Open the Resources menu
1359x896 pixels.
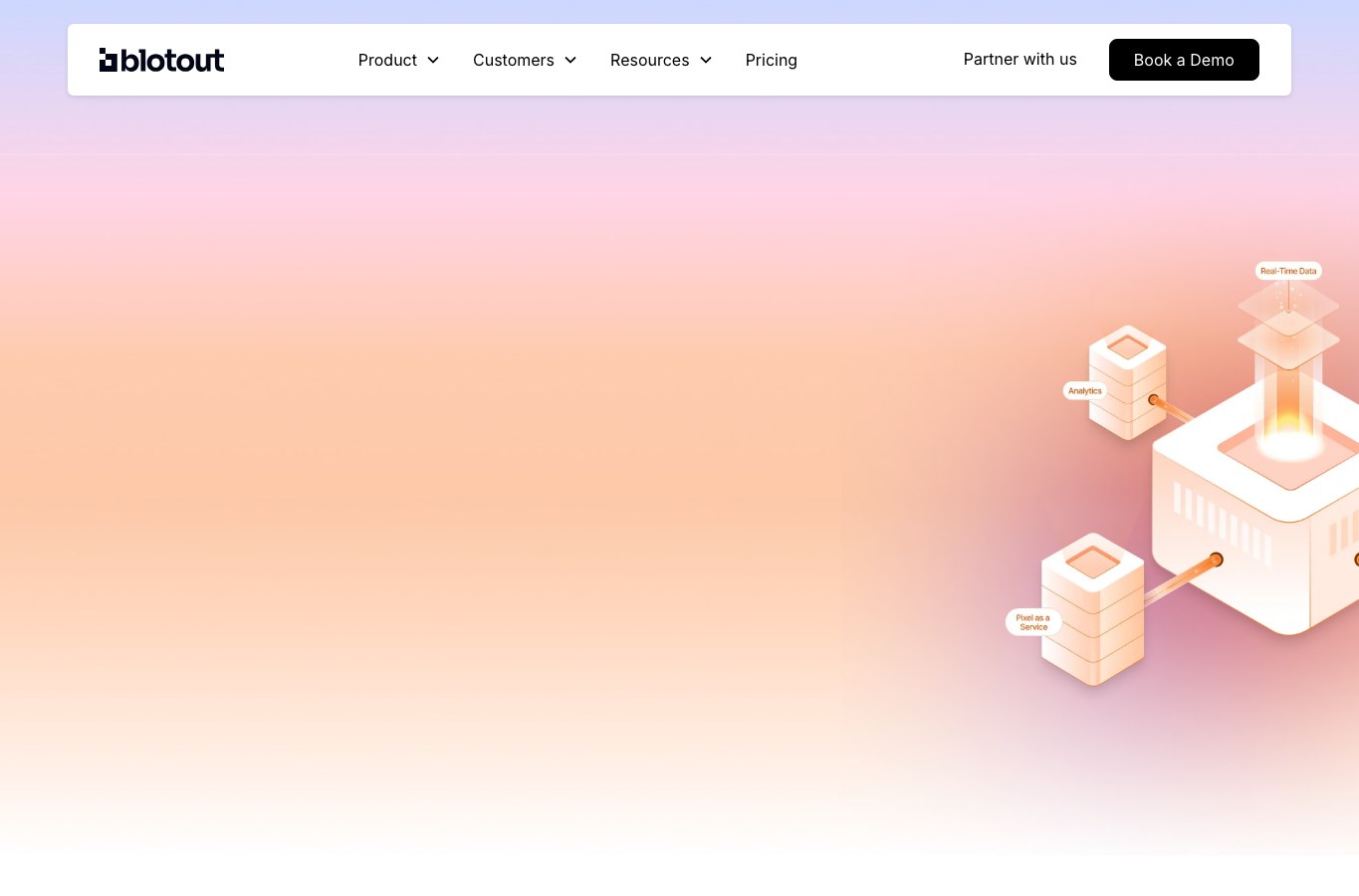pos(649,60)
